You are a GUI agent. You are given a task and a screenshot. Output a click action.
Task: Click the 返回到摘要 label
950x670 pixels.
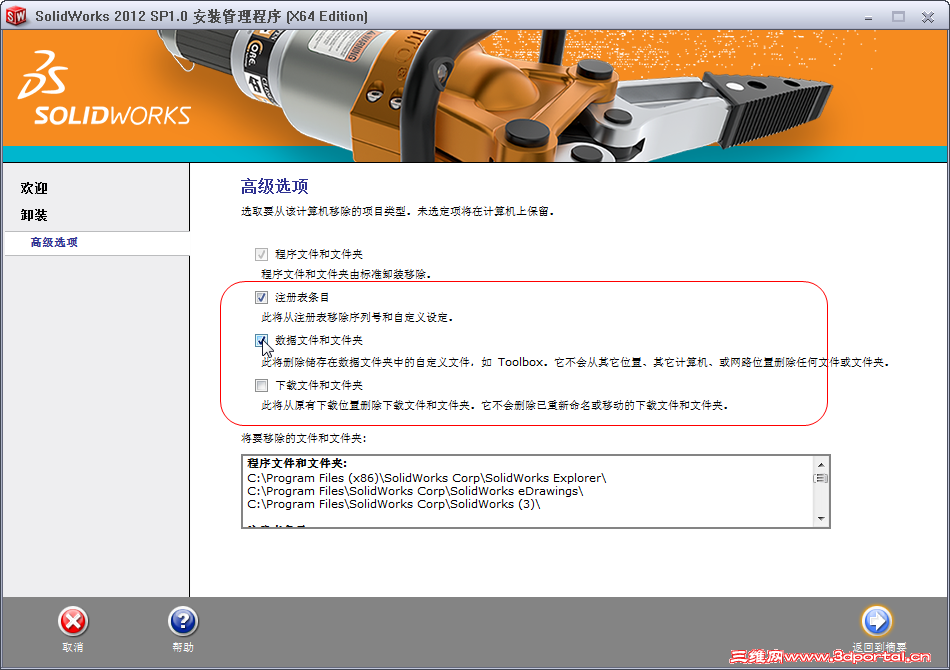coord(879,647)
